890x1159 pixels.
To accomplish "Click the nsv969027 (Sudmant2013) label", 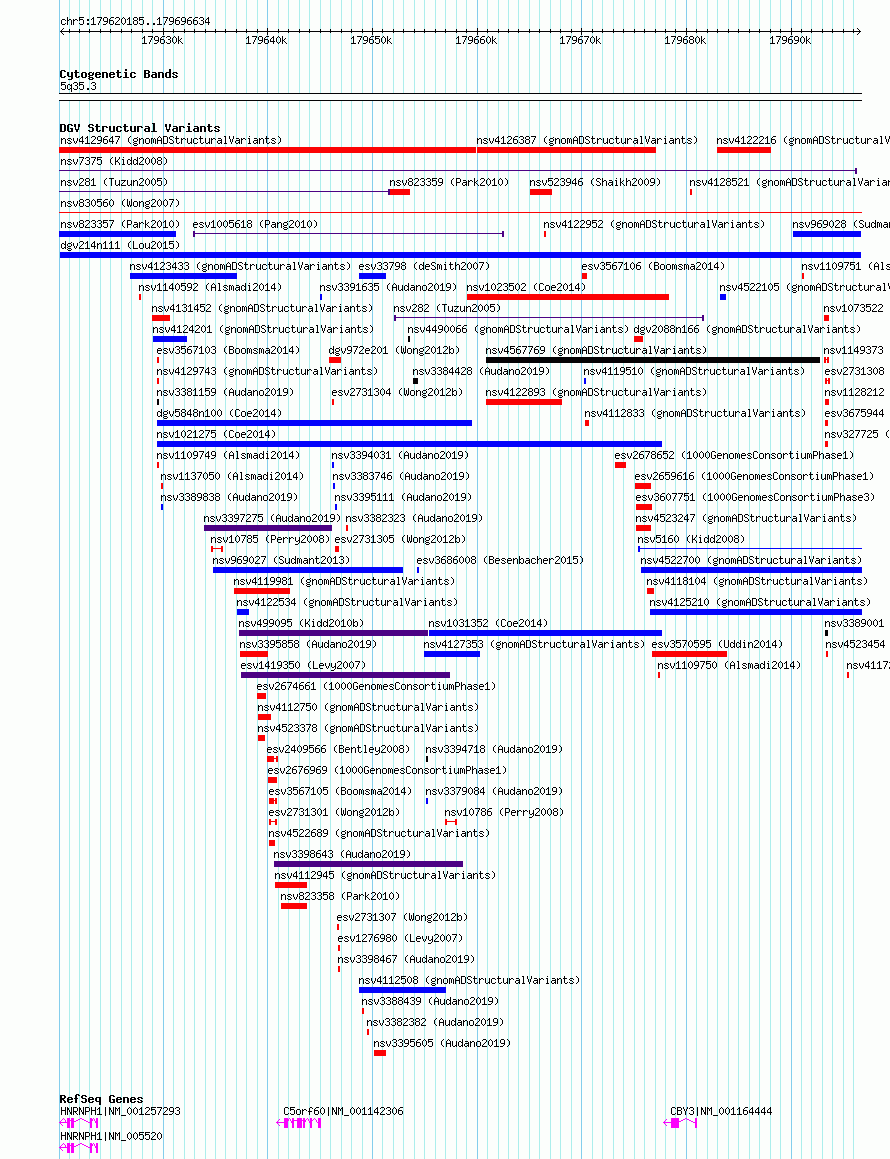I will click(x=282, y=561).
